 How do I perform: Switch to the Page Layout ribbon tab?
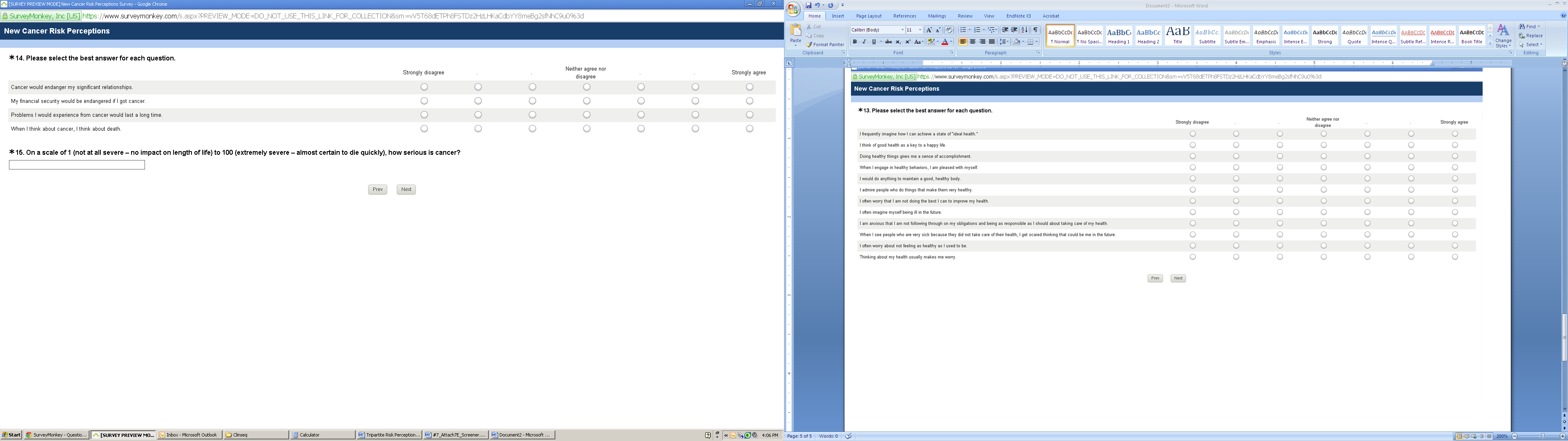(x=868, y=16)
